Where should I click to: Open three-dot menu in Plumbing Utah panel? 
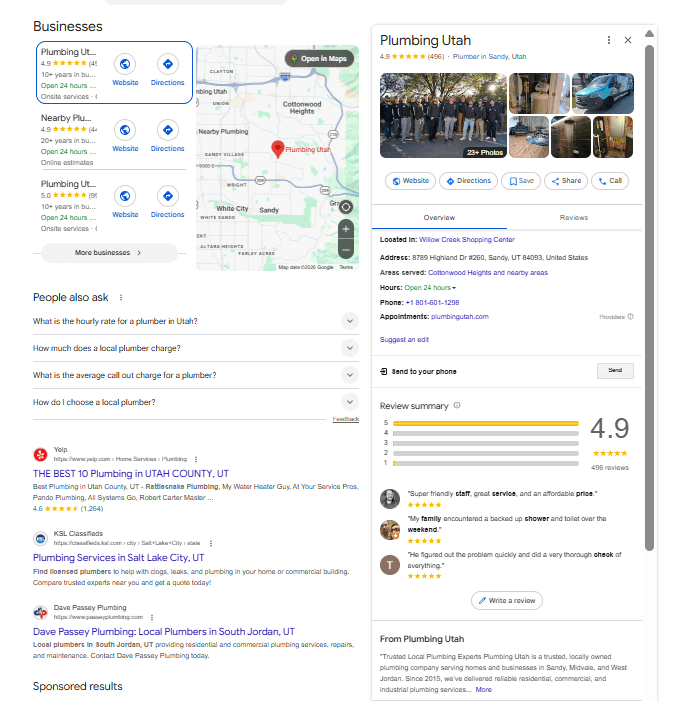(609, 40)
